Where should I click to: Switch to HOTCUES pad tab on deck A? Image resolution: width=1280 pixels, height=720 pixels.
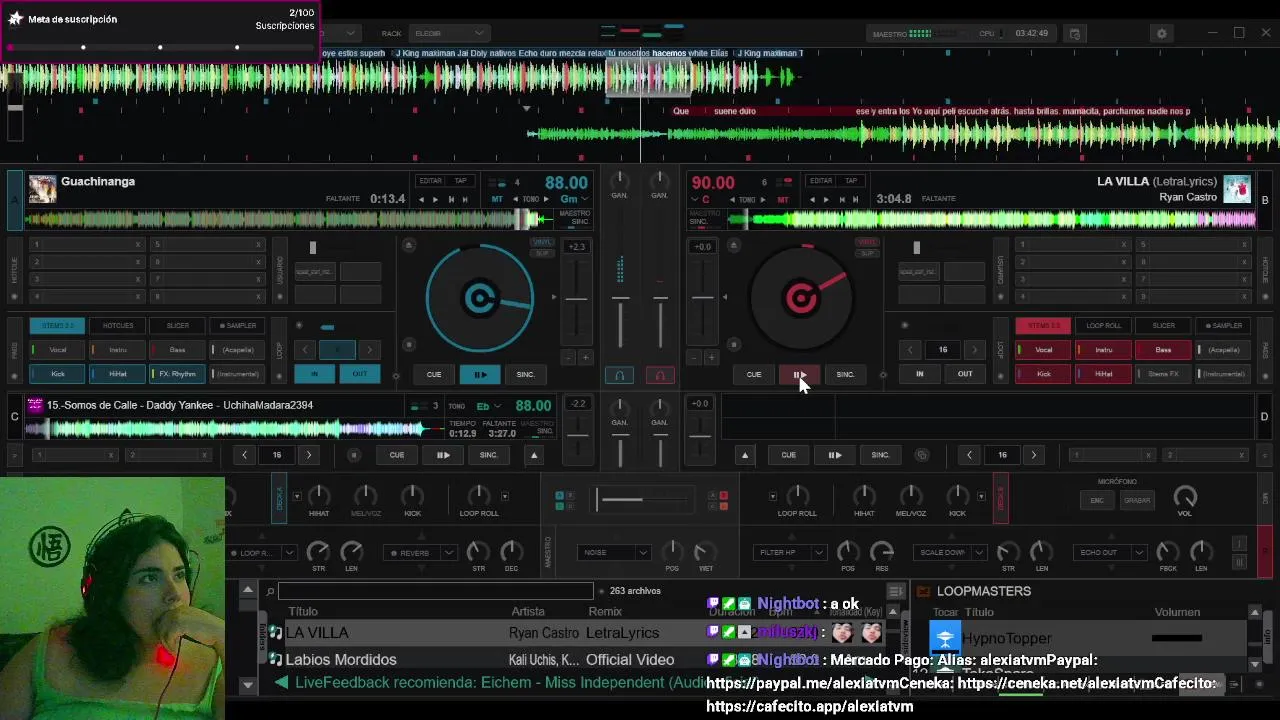click(118, 326)
